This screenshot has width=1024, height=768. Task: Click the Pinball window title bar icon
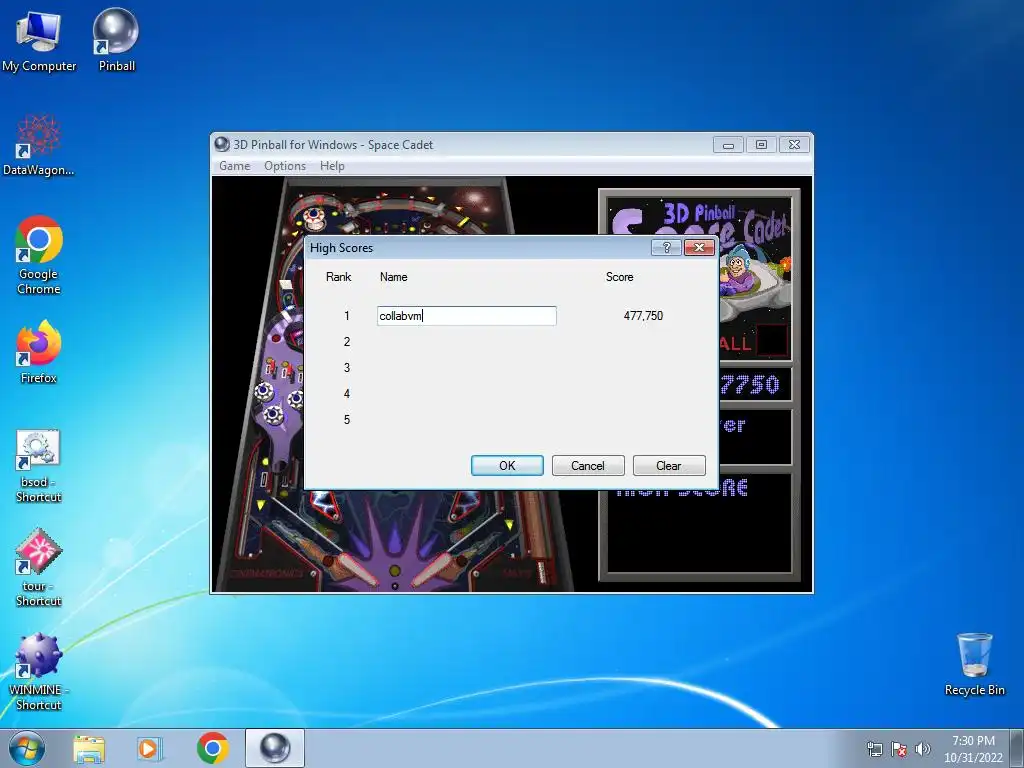click(222, 144)
